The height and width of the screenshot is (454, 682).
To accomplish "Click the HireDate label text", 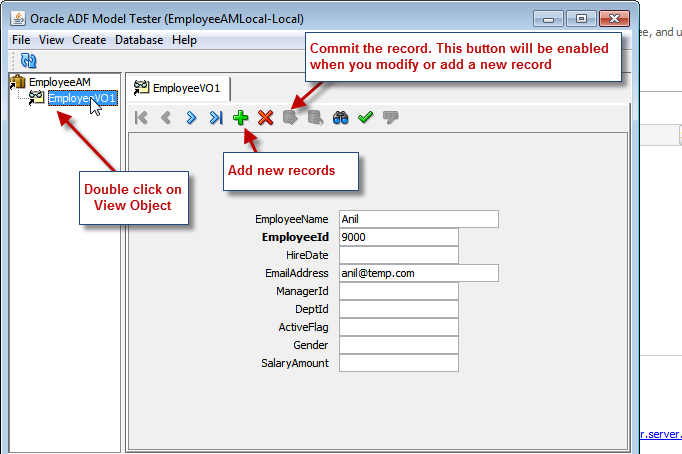I will [x=307, y=255].
